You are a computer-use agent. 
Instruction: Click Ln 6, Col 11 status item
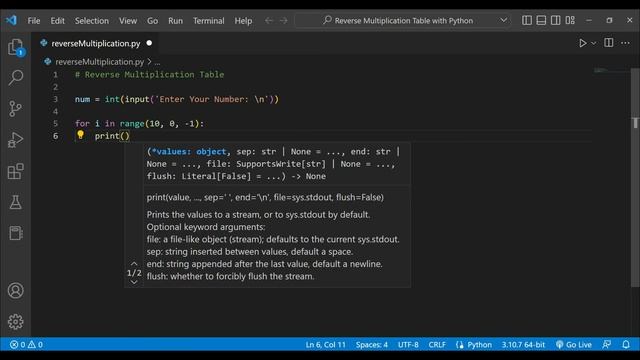(325, 344)
